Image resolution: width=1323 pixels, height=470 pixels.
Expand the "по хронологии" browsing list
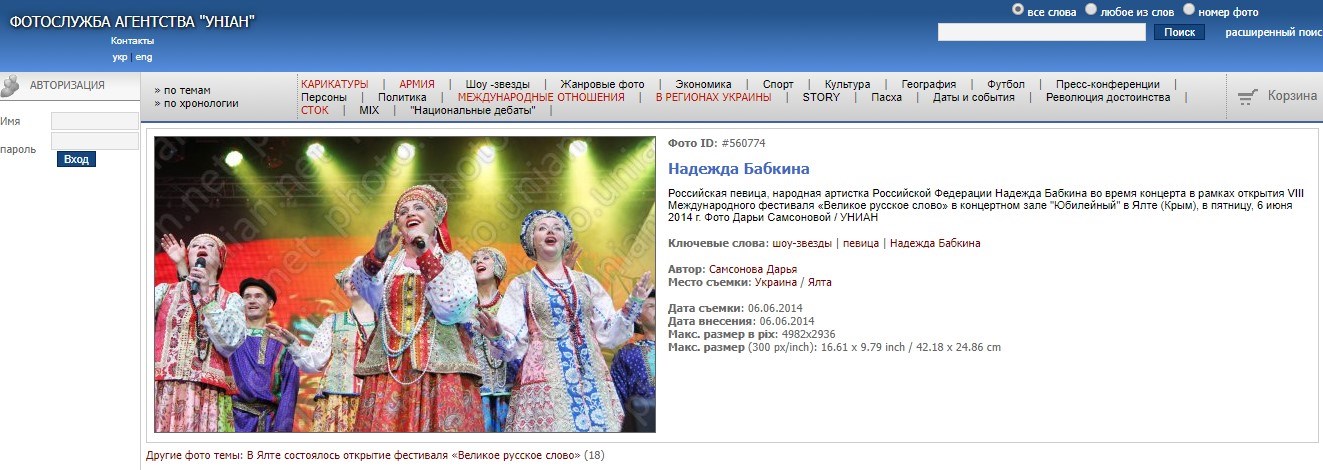point(200,103)
